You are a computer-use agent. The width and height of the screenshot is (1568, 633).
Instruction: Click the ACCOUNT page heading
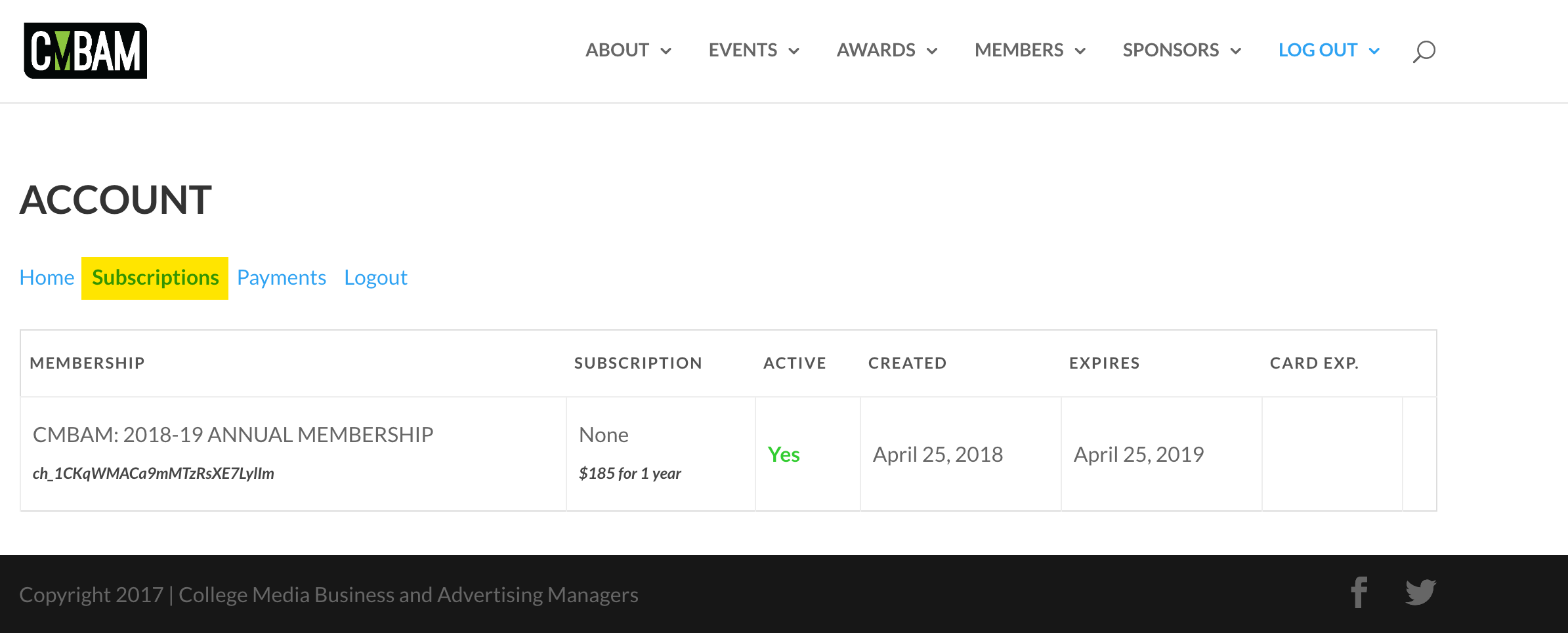(116, 200)
